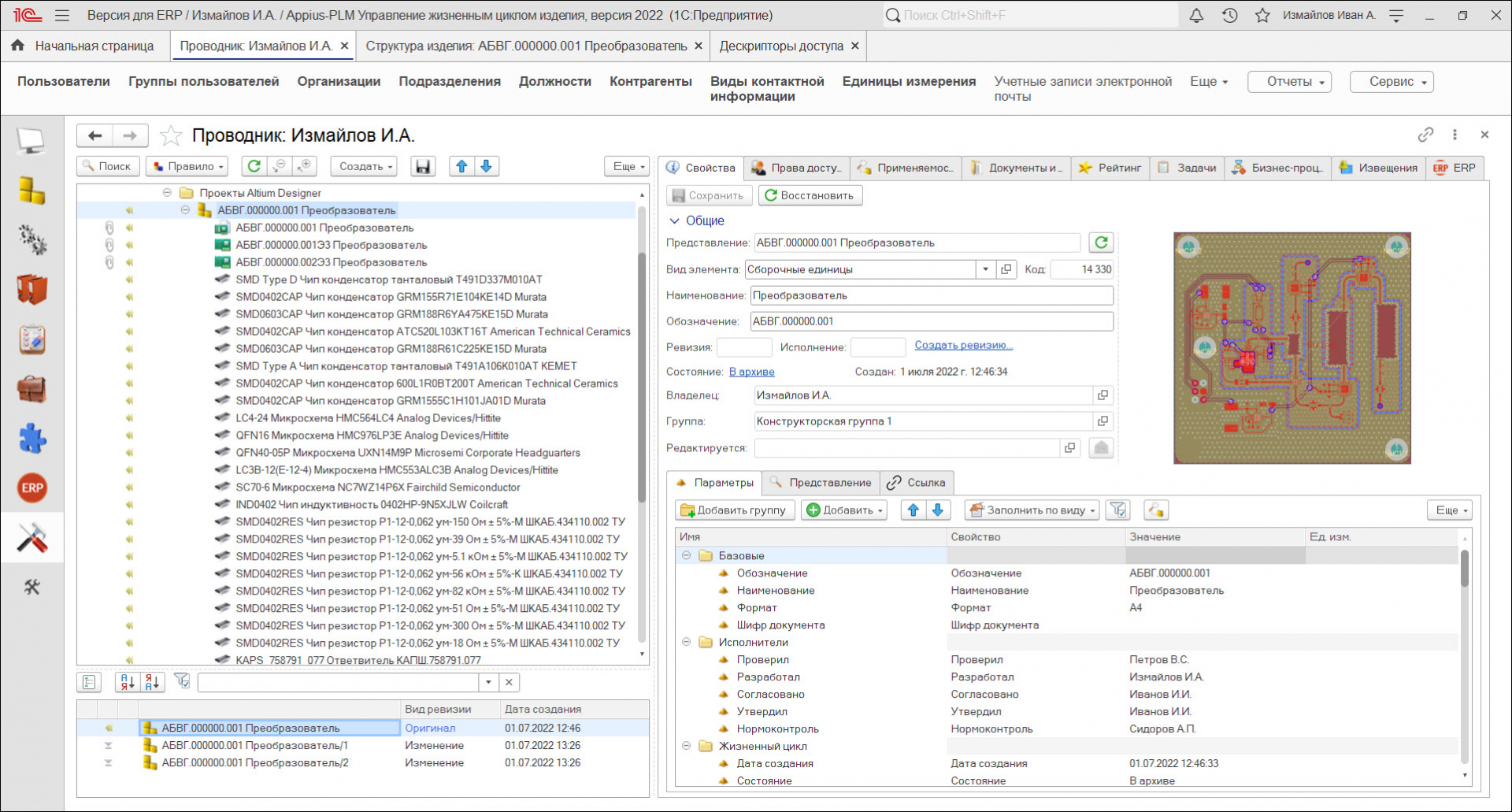Open the Создать dropdown
This screenshot has width=1512, height=812.
(364, 166)
